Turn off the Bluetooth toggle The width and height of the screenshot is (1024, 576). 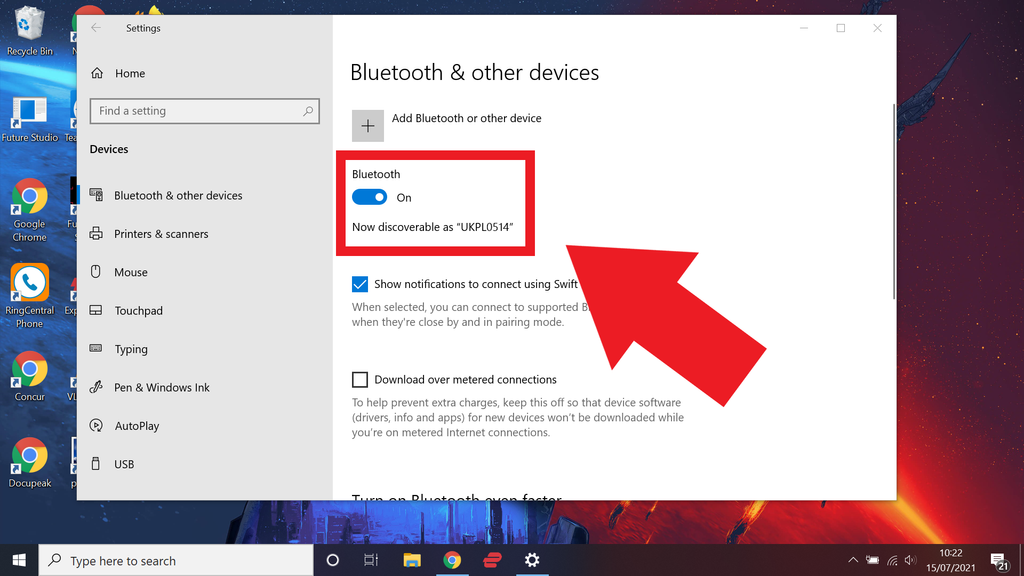[x=369, y=197]
